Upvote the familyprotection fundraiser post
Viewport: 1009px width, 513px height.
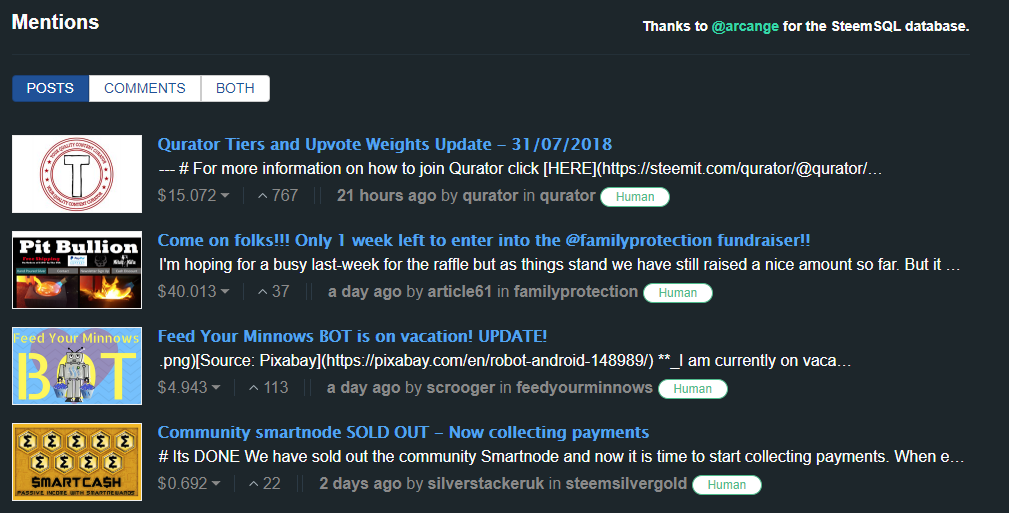(x=263, y=292)
